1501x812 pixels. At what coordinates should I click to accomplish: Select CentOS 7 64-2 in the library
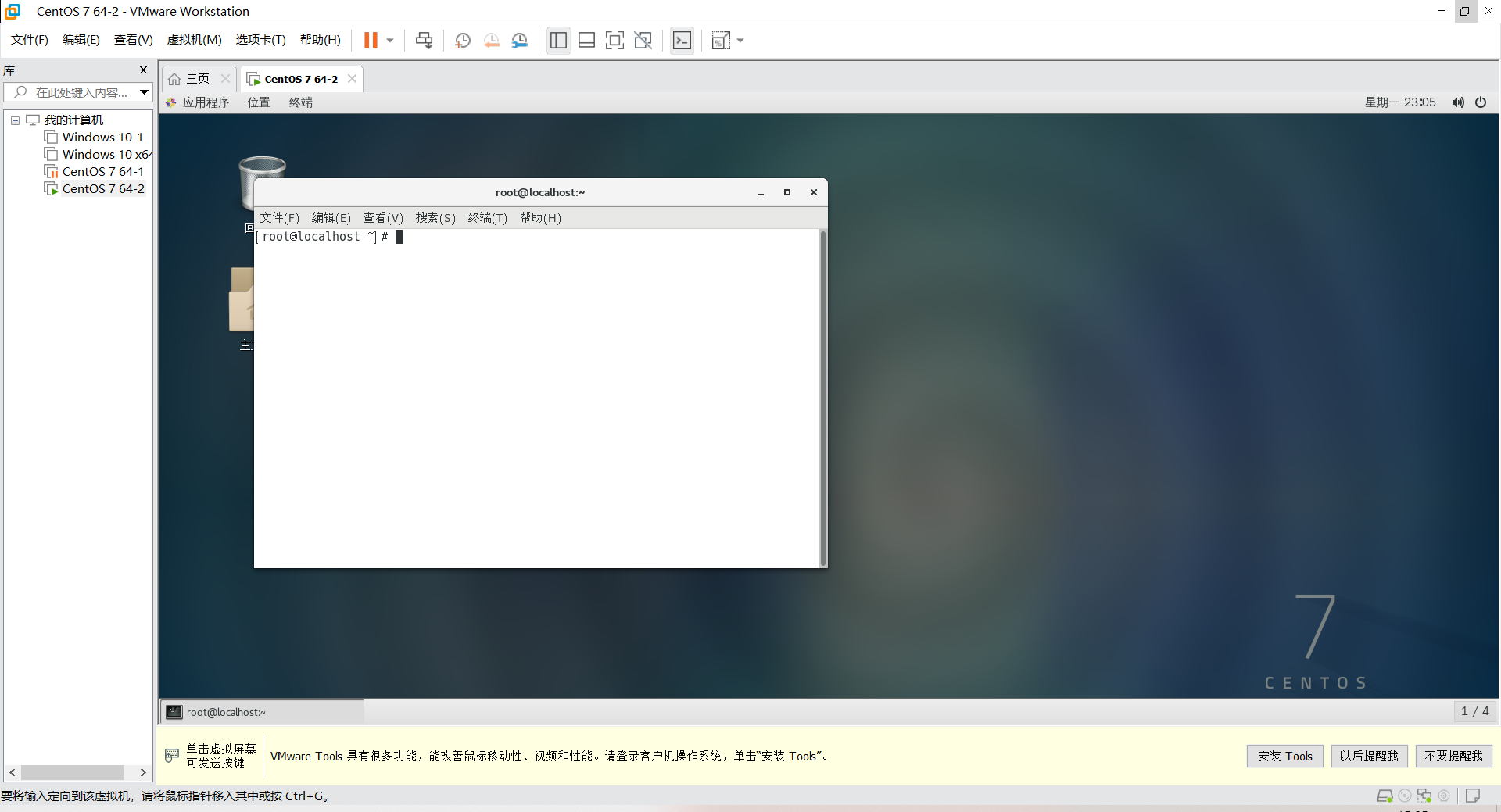tap(95, 189)
